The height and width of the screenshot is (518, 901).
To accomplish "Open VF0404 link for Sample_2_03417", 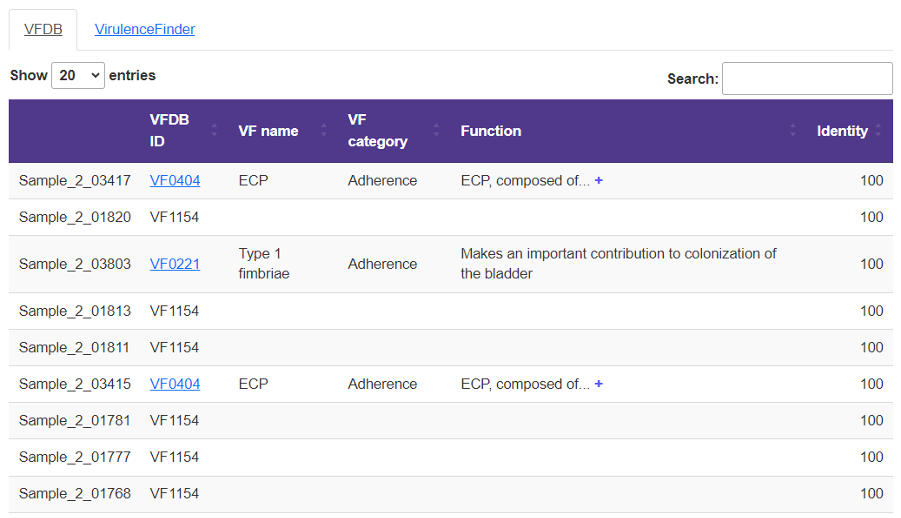I will (175, 181).
